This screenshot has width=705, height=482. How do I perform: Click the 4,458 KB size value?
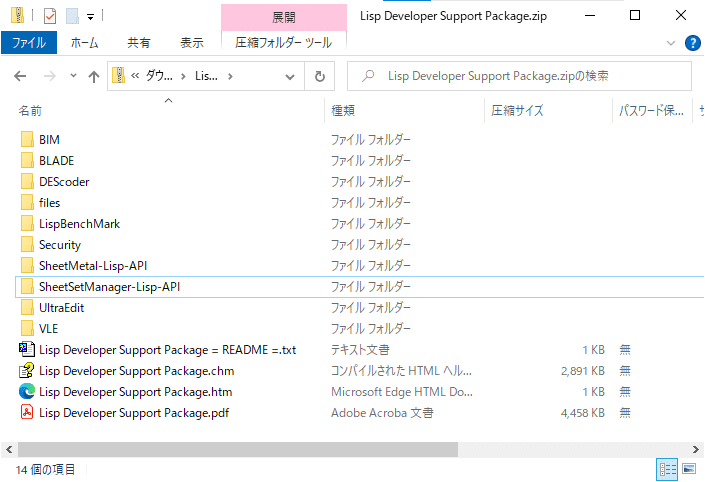point(583,413)
